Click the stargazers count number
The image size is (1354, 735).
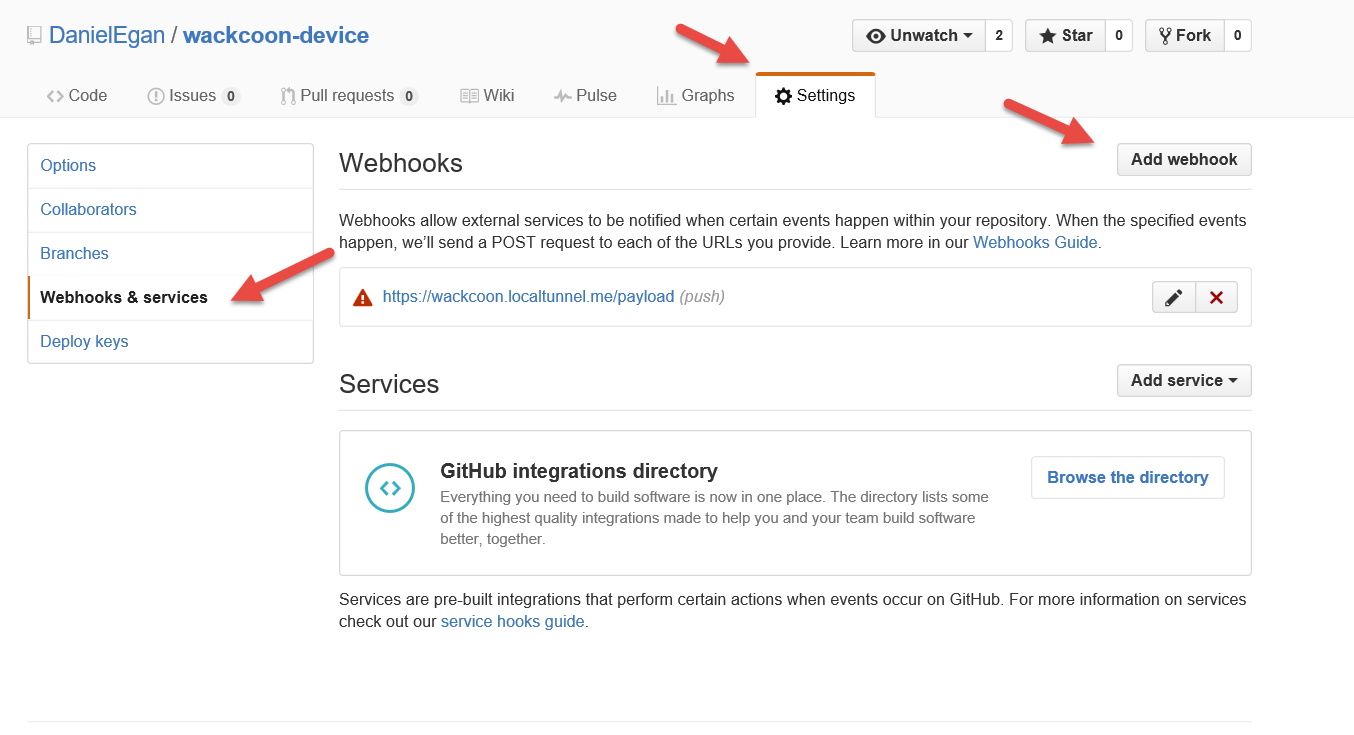coord(1118,36)
